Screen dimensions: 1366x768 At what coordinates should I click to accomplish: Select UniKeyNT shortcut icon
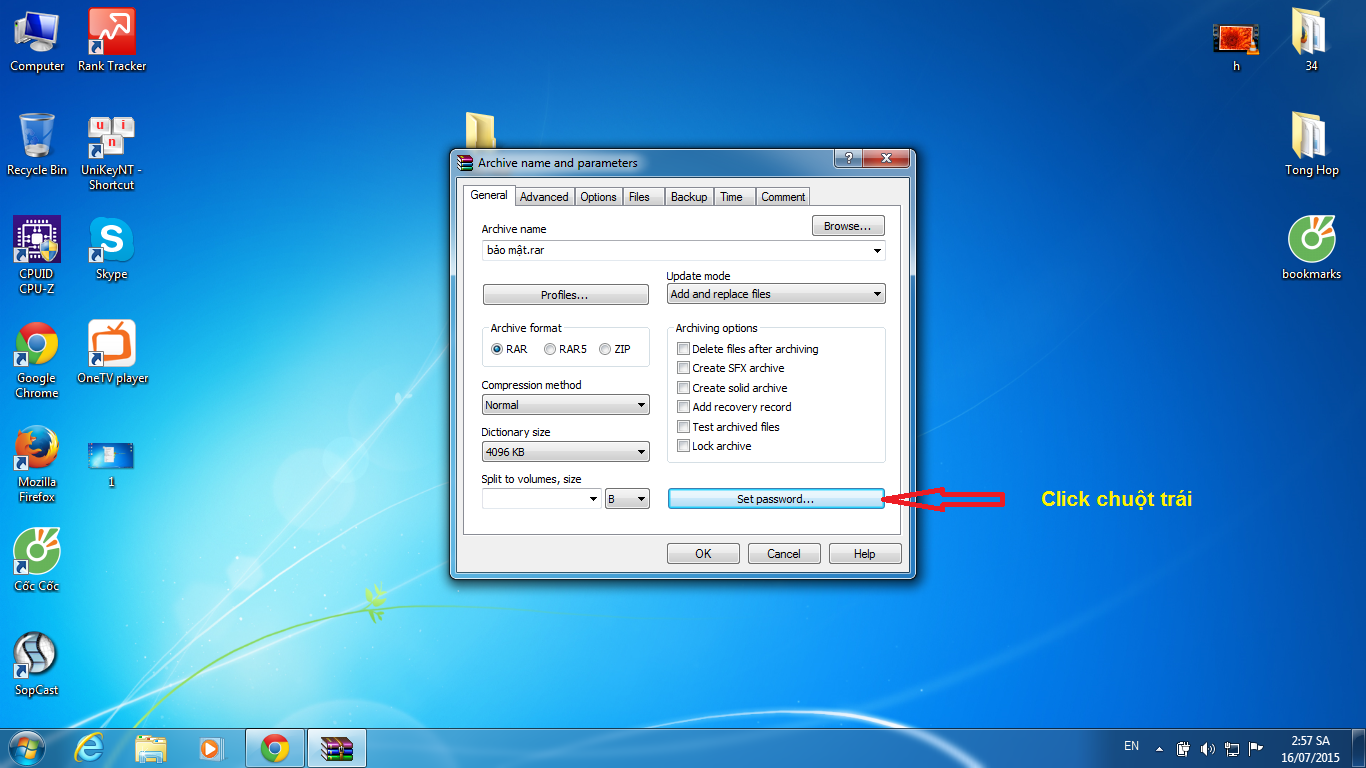point(111,152)
